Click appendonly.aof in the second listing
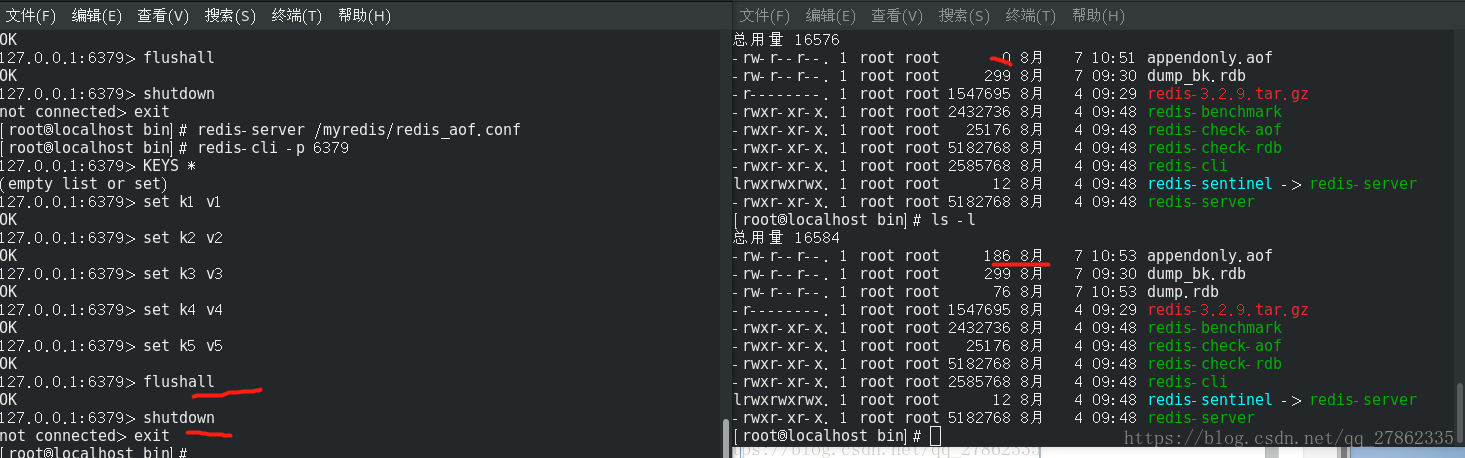Image resolution: width=1465 pixels, height=458 pixels. (x=1210, y=256)
